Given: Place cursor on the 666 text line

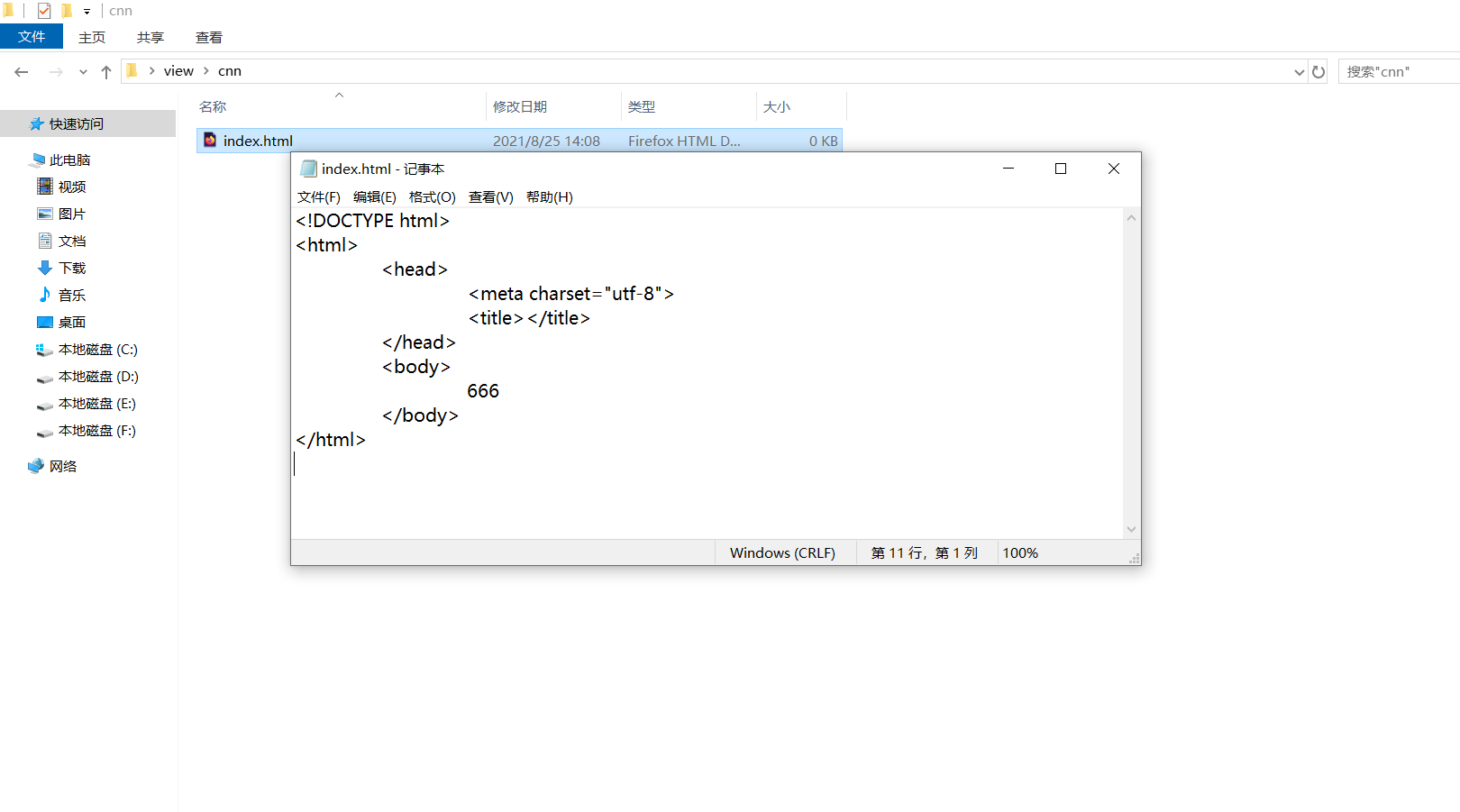Looking at the screenshot, I should pyautogui.click(x=483, y=391).
